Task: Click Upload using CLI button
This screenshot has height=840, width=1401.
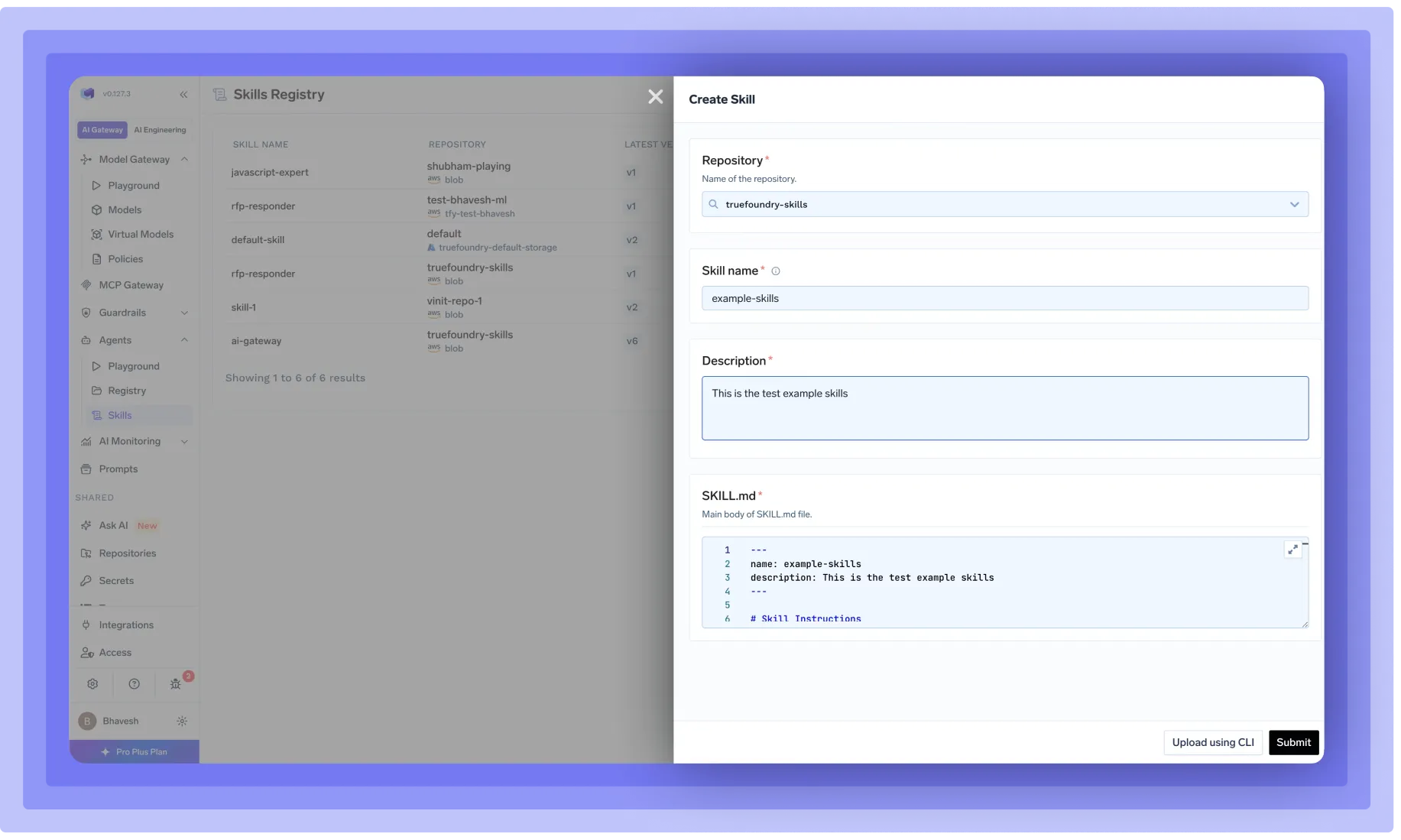Action: click(x=1212, y=742)
